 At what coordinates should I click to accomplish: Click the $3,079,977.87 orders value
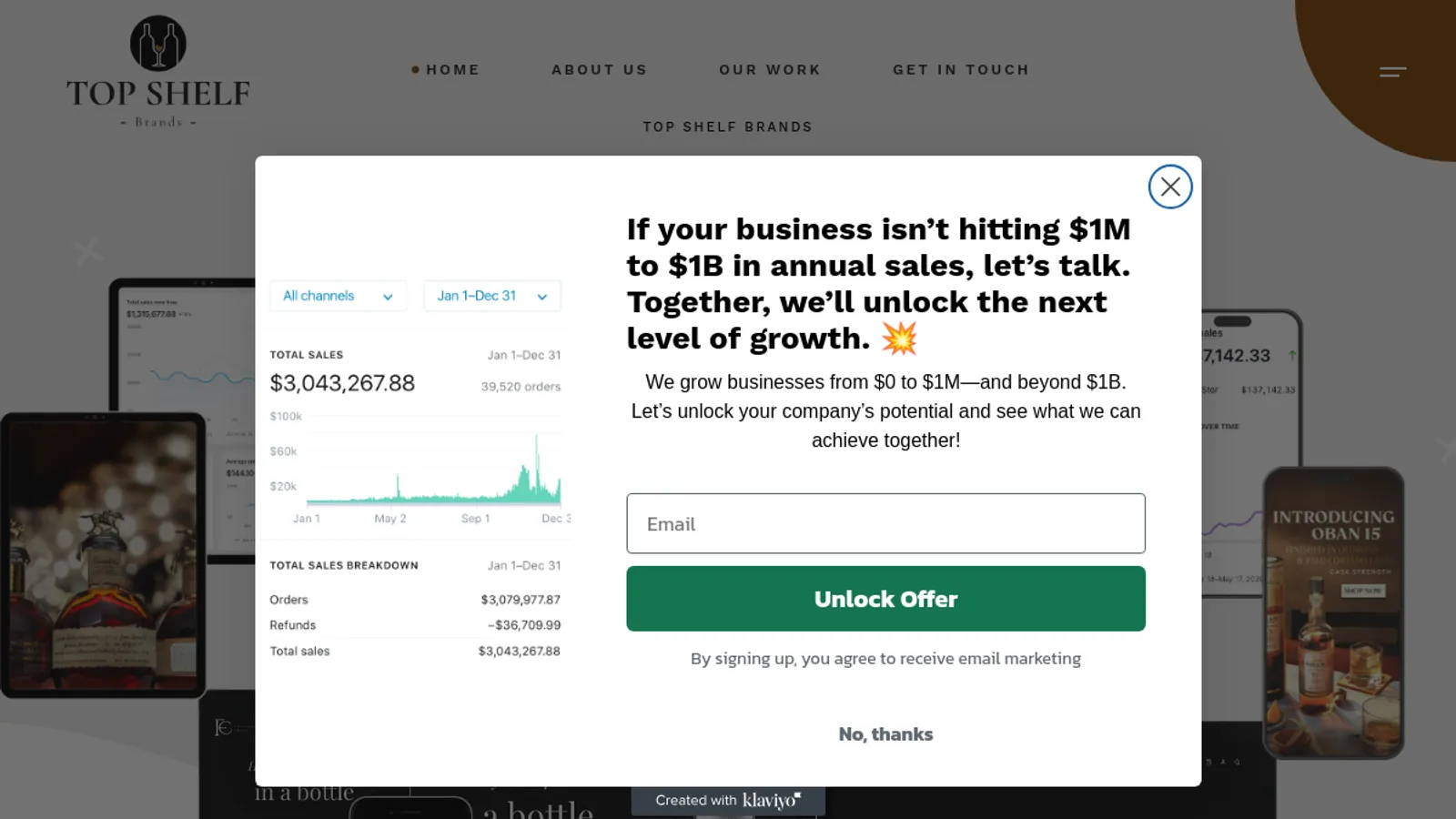coord(521,600)
